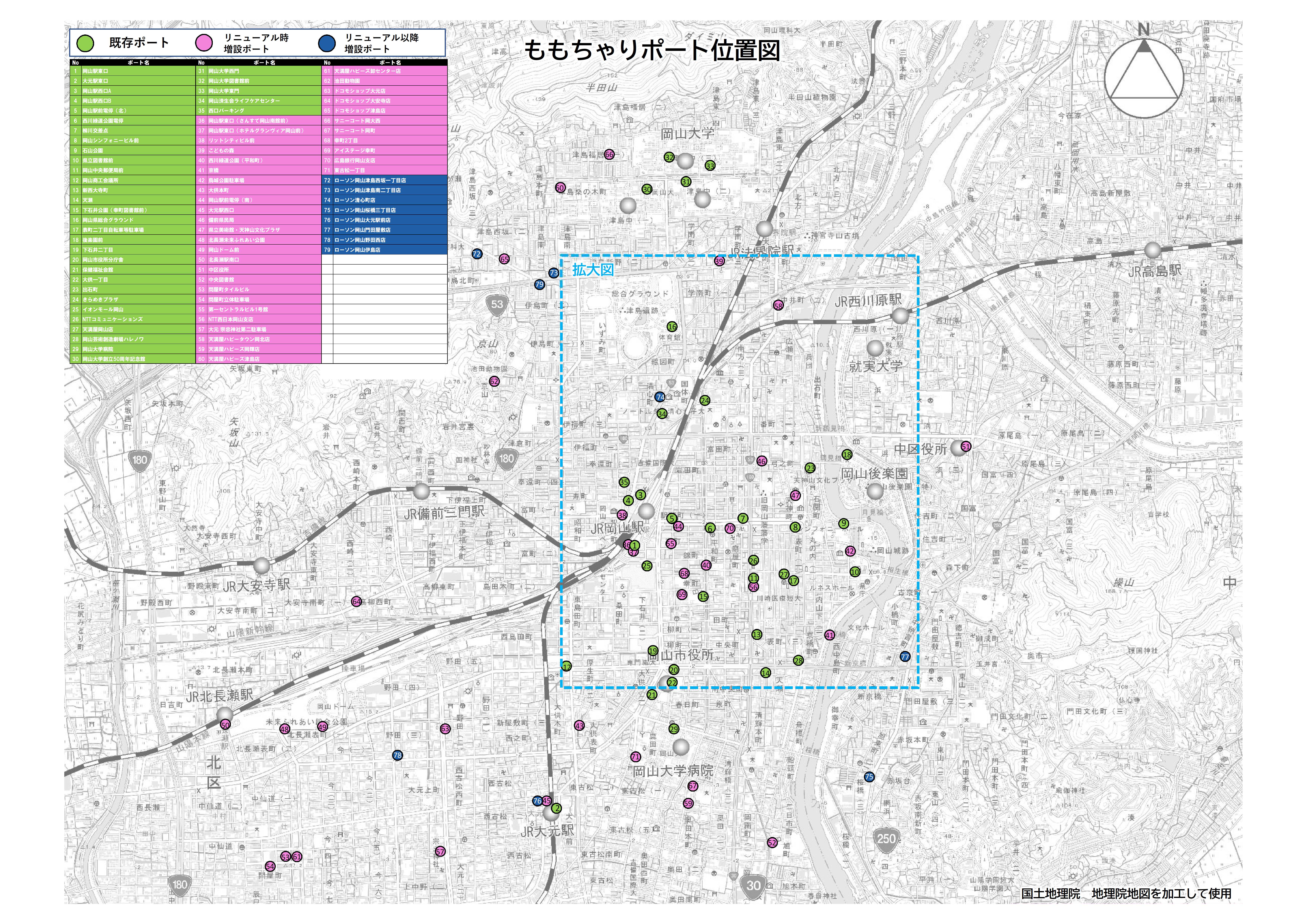The height and width of the screenshot is (924, 1307).
Task: Click the JR備前三門駅 gray station marker
Action: click(x=421, y=491)
